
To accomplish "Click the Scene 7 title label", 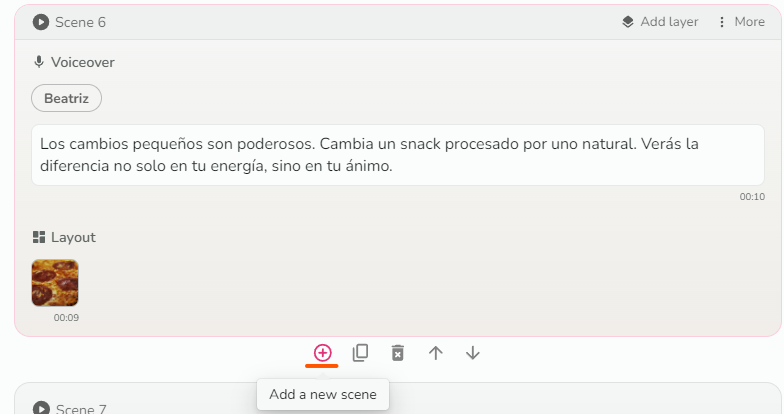I will [x=80, y=408].
